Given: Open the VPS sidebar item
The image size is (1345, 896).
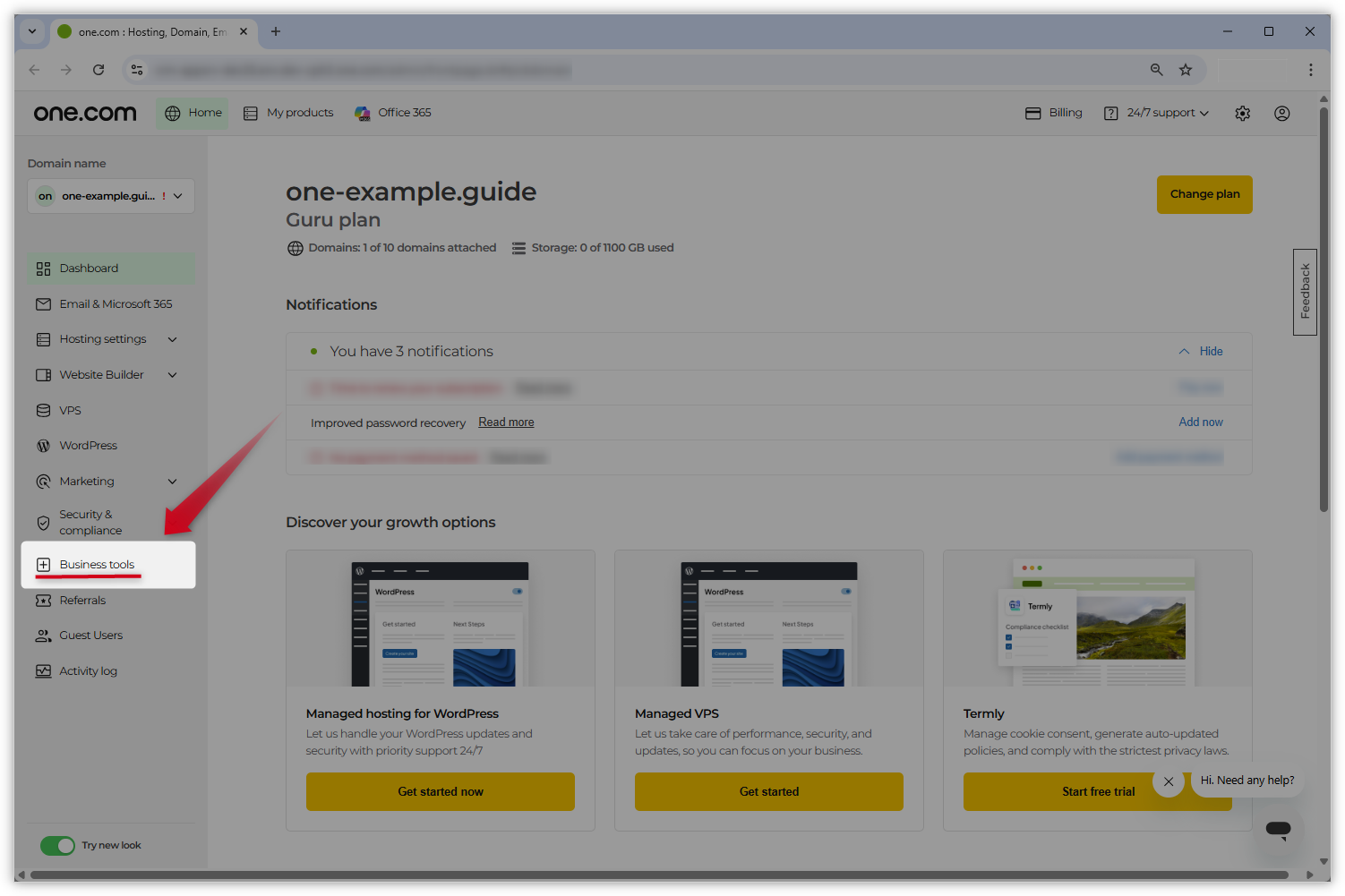Looking at the screenshot, I should pos(70,411).
